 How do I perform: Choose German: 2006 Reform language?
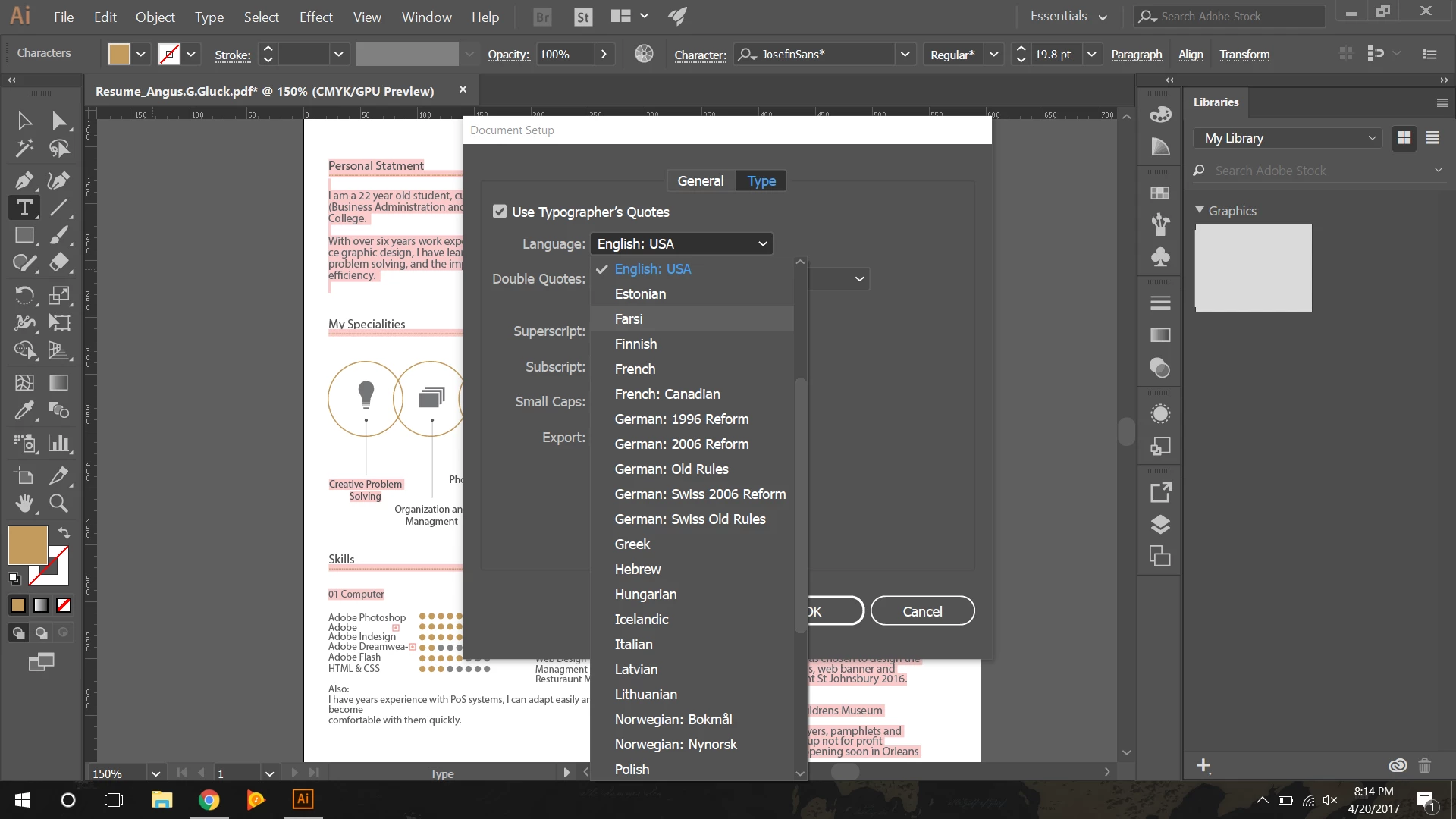(681, 444)
